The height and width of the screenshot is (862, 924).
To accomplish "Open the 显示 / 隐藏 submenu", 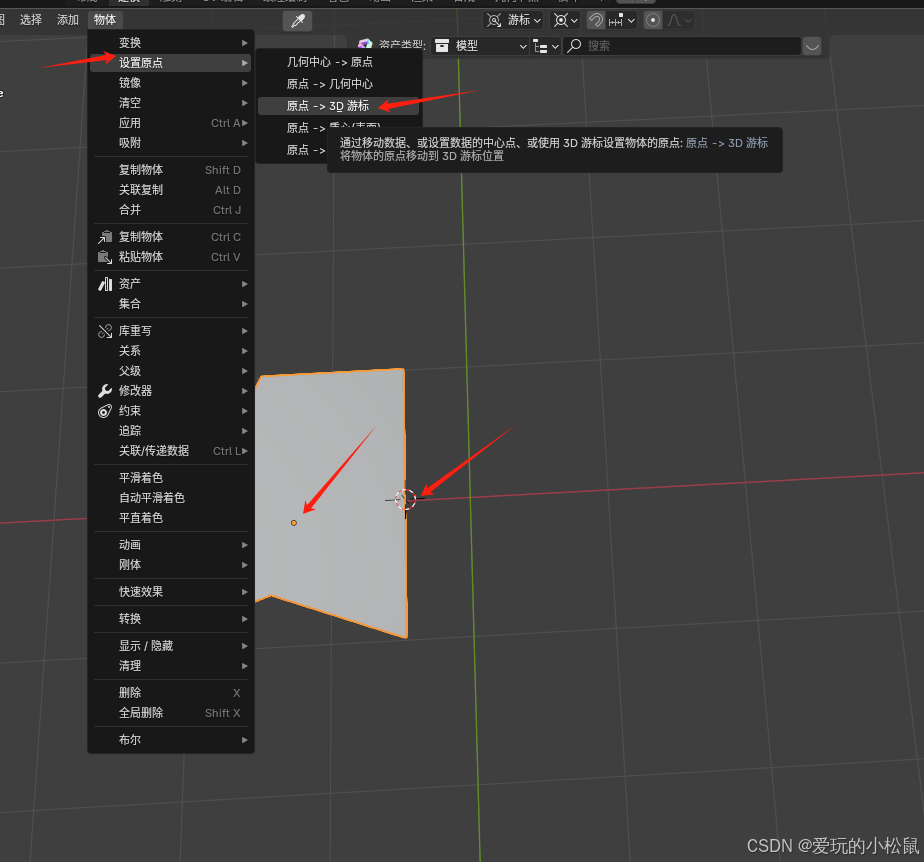I will tap(171, 646).
